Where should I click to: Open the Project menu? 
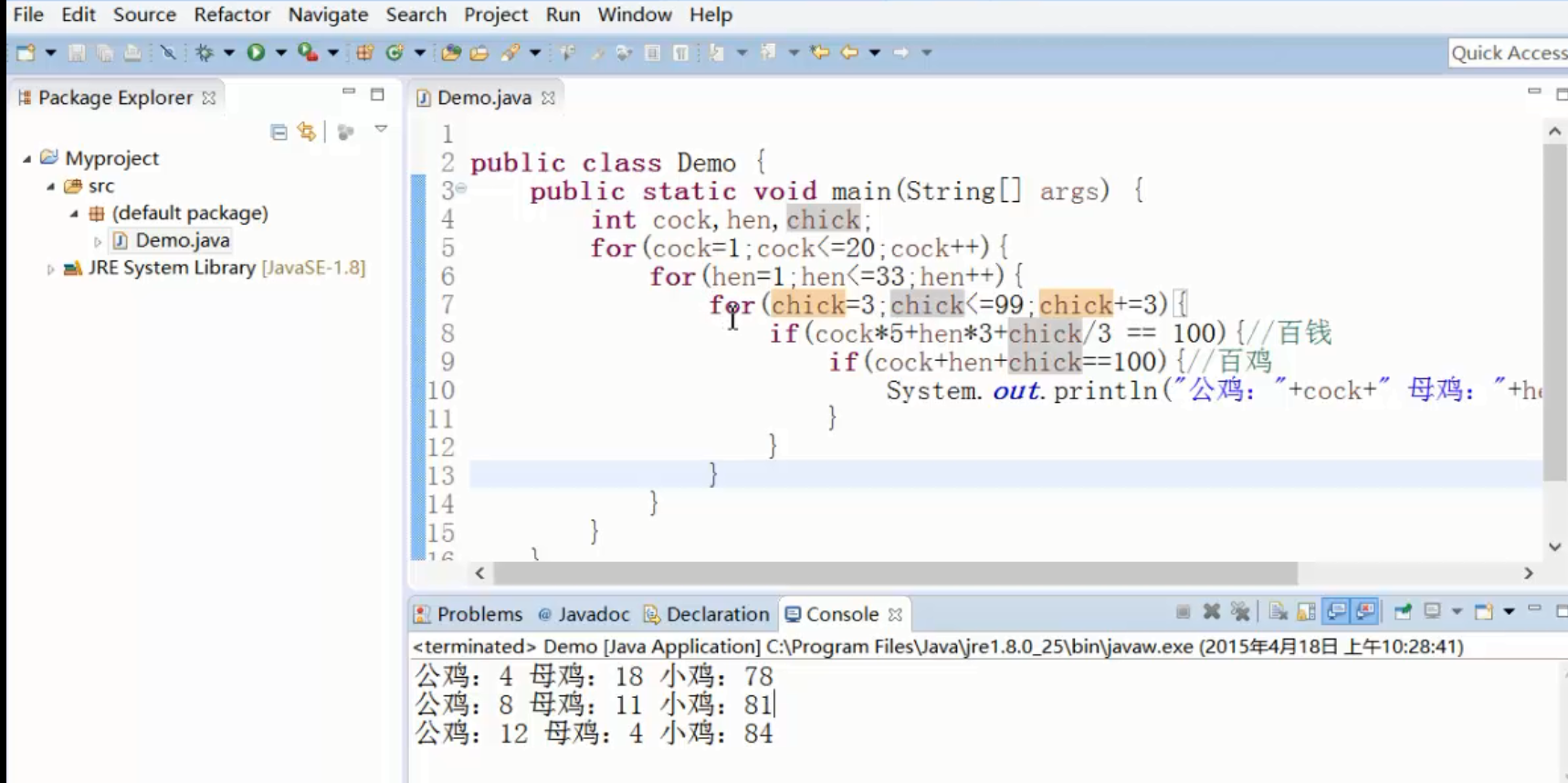tap(496, 15)
